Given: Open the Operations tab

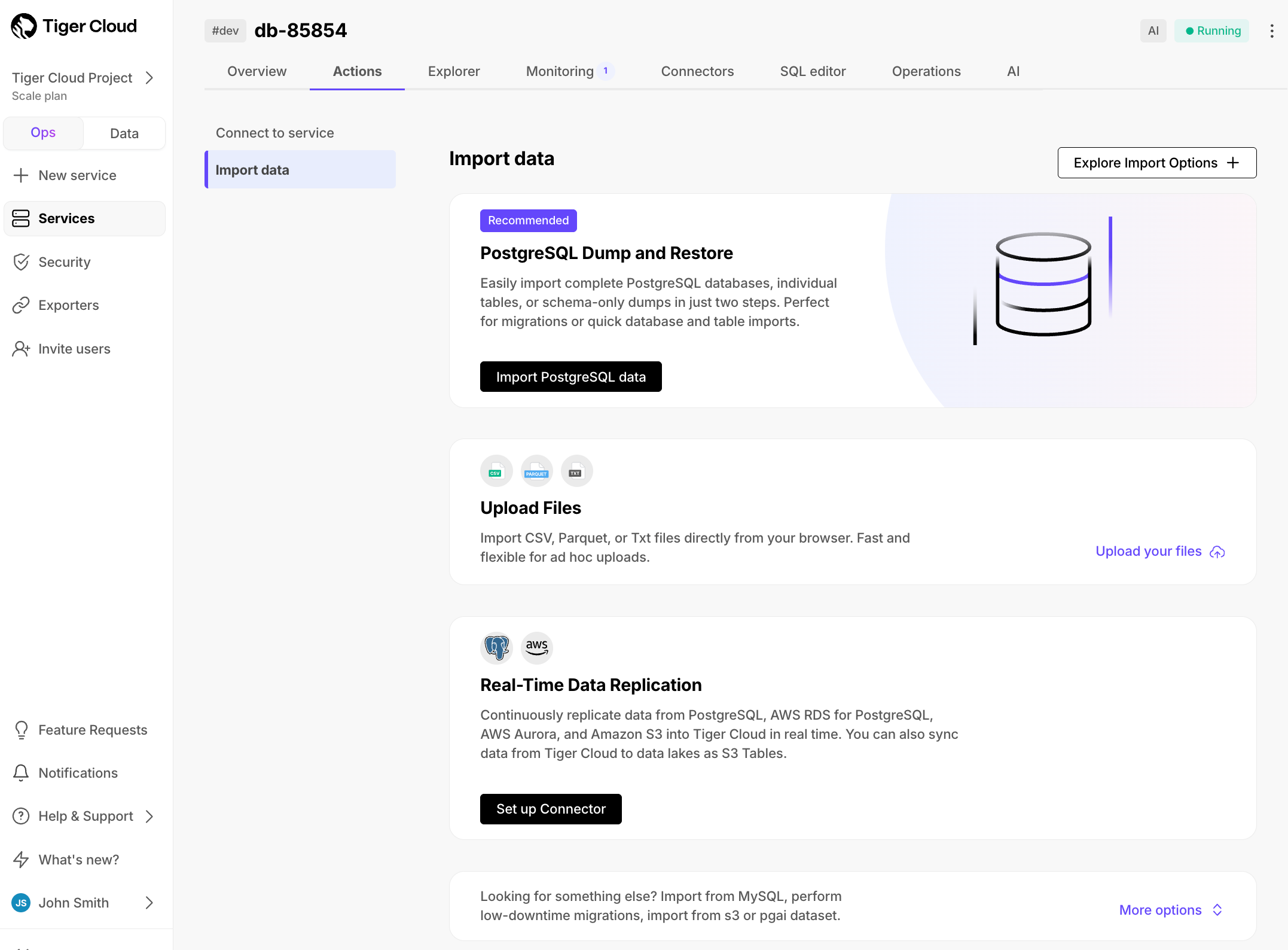Looking at the screenshot, I should point(926,71).
